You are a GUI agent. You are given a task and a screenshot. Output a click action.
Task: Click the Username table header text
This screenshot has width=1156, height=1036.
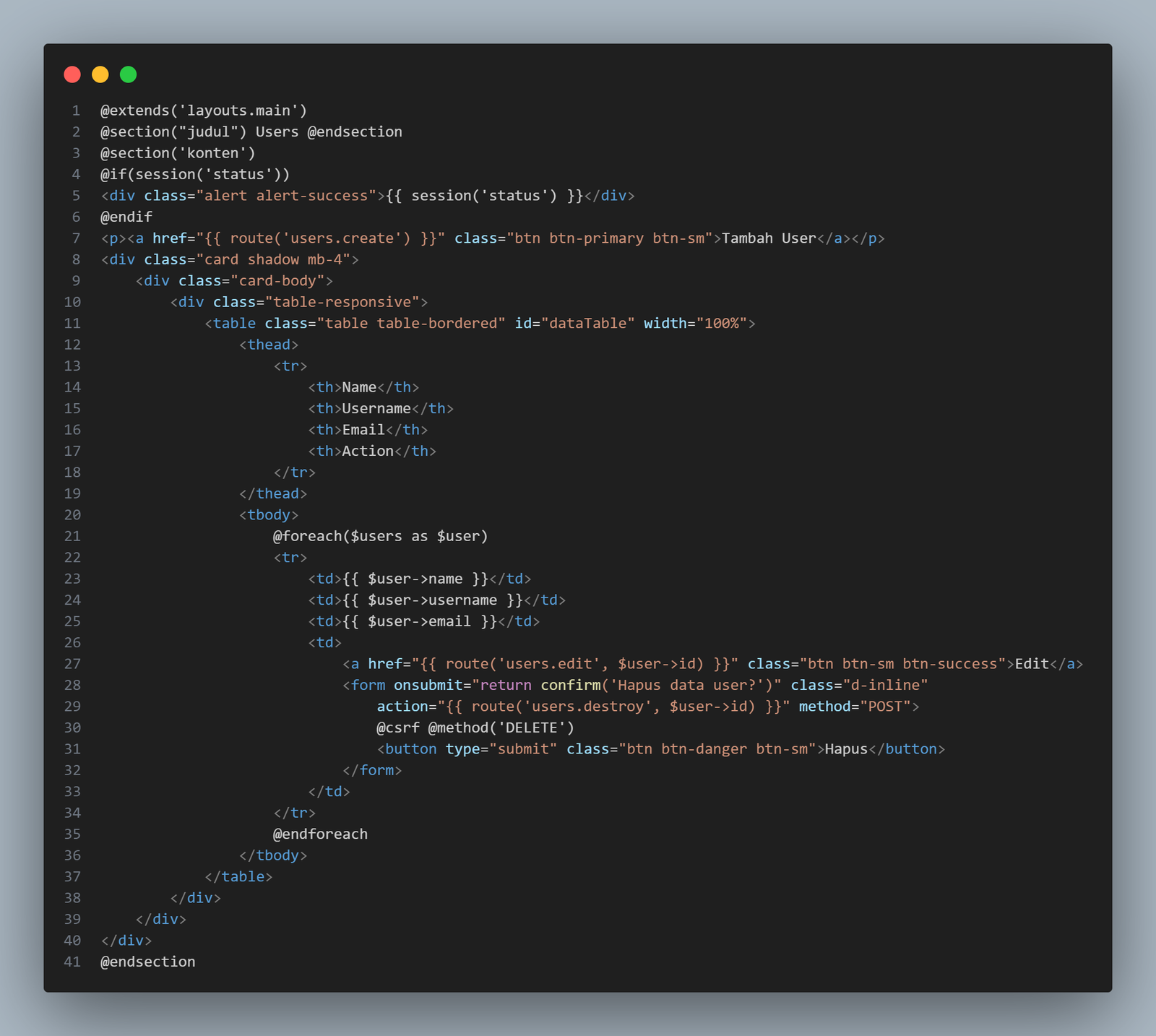(x=376, y=409)
